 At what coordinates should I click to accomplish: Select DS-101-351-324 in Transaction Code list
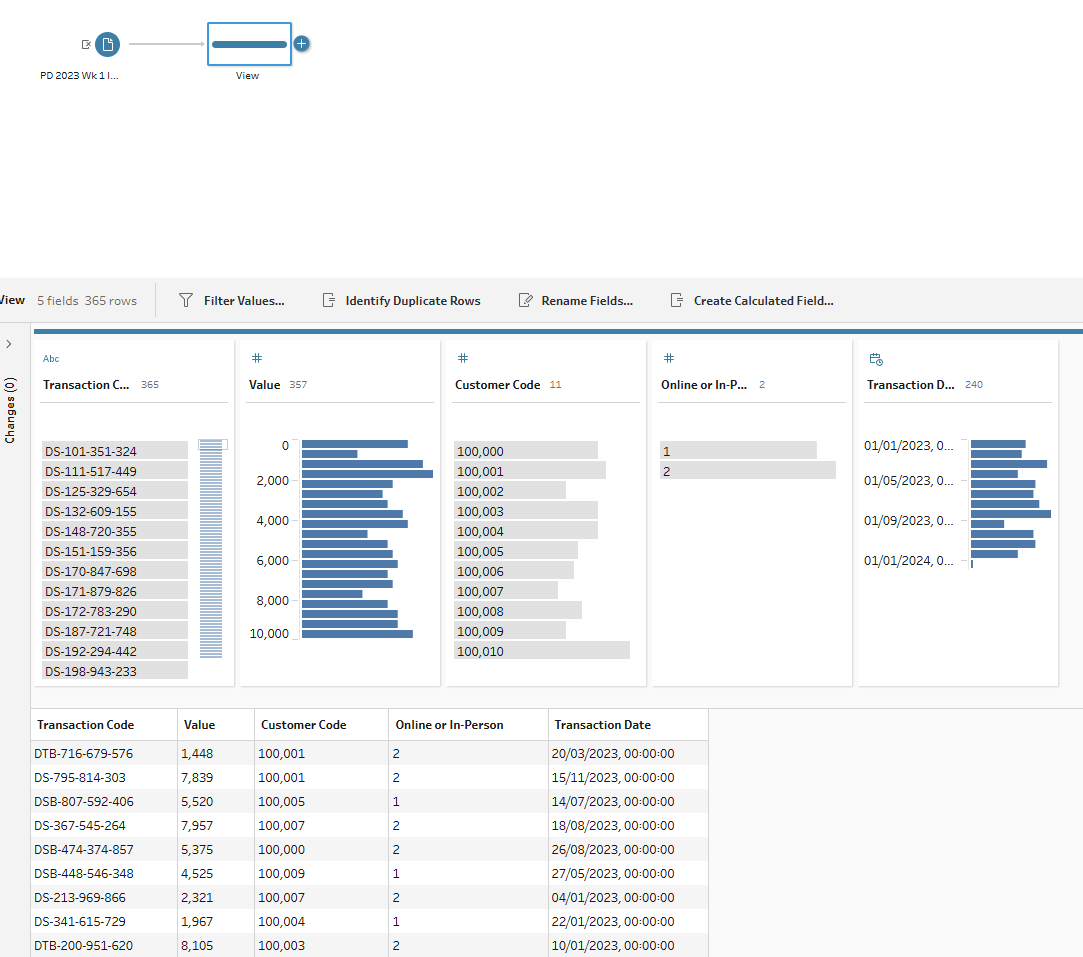click(114, 451)
